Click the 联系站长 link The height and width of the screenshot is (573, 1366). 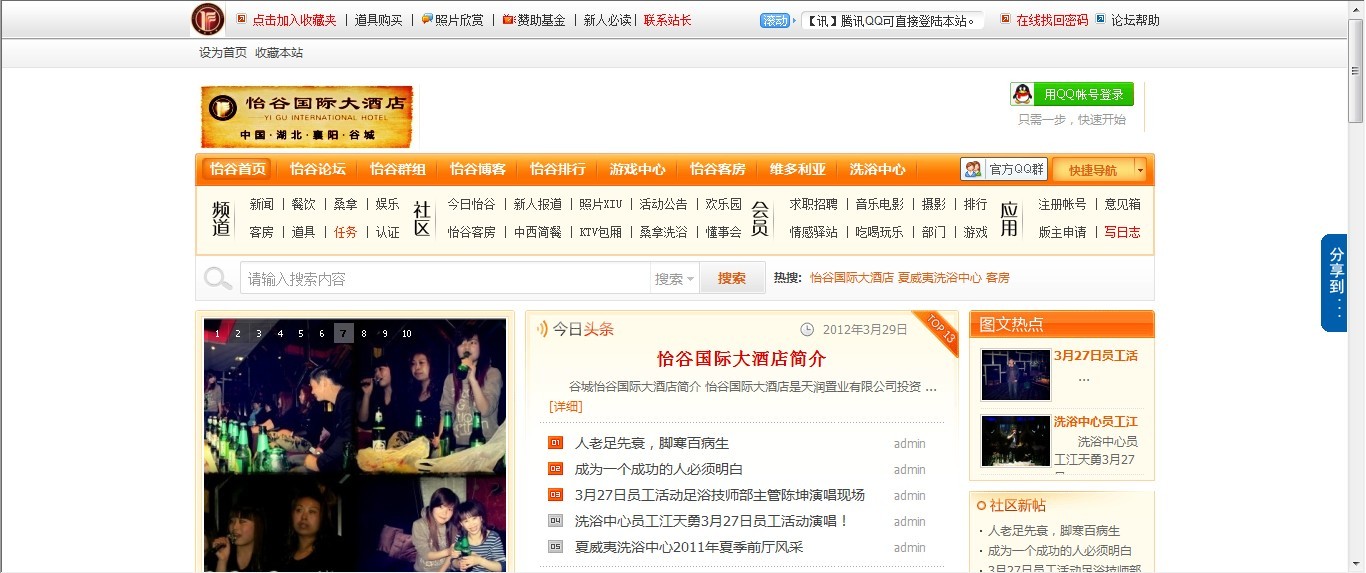click(668, 20)
